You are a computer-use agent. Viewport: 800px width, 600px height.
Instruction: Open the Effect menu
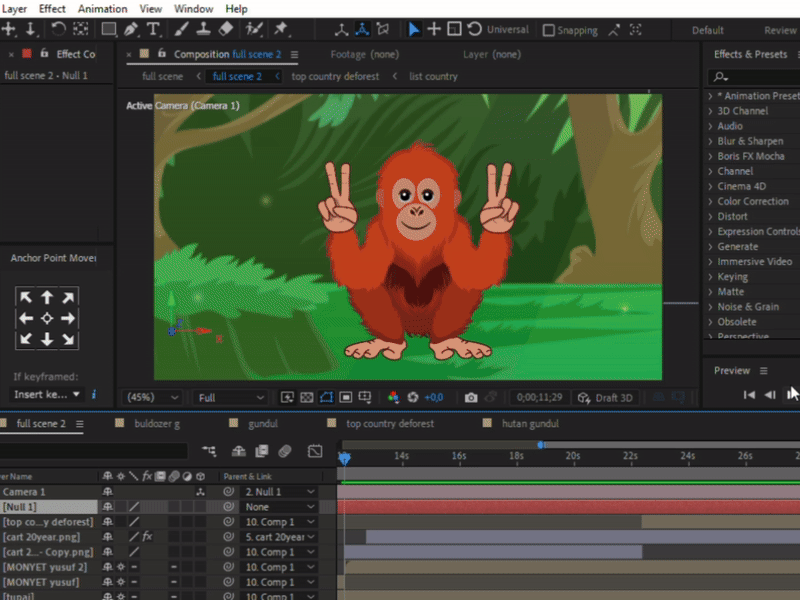coord(52,9)
